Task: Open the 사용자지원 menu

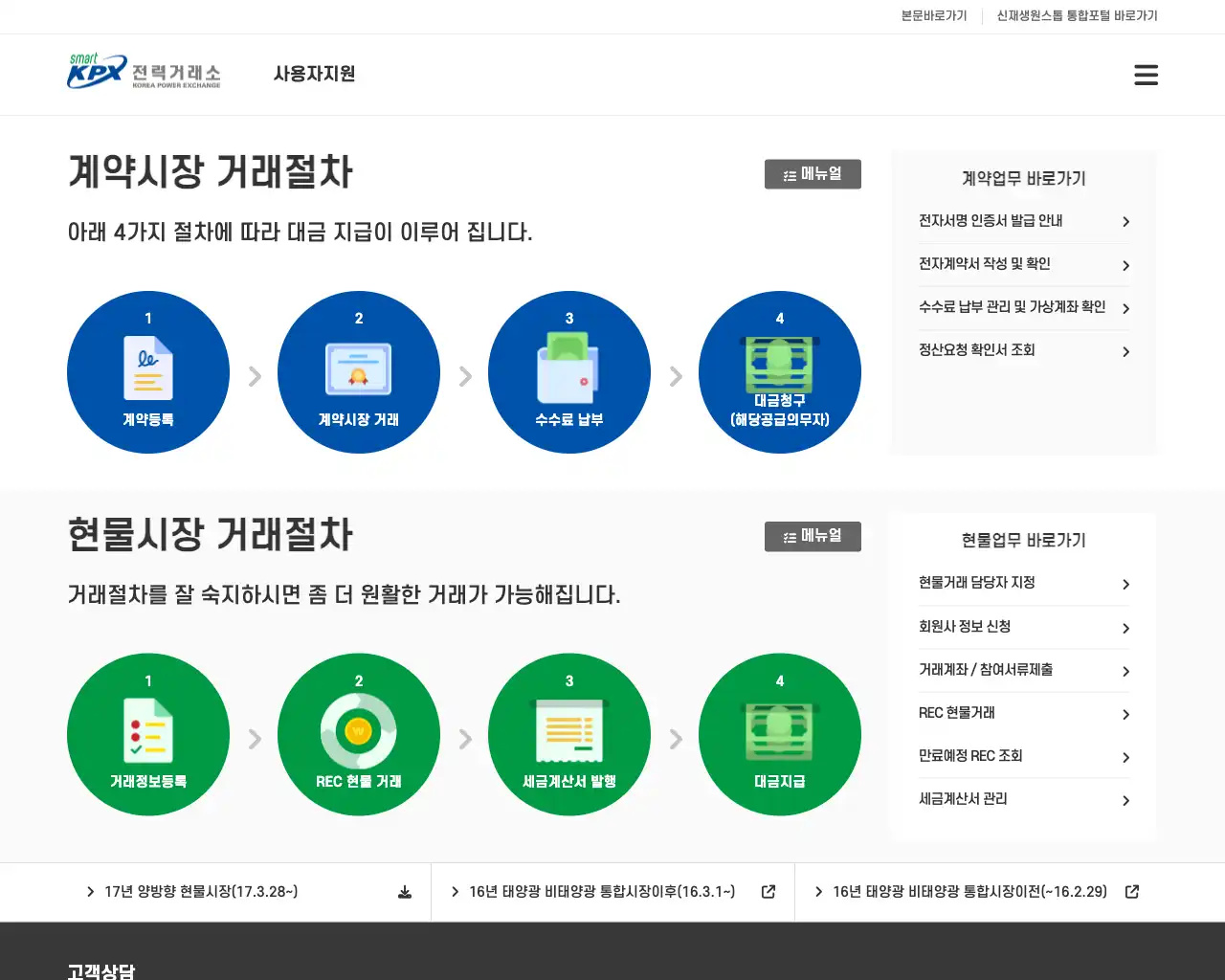Action: pos(314,74)
